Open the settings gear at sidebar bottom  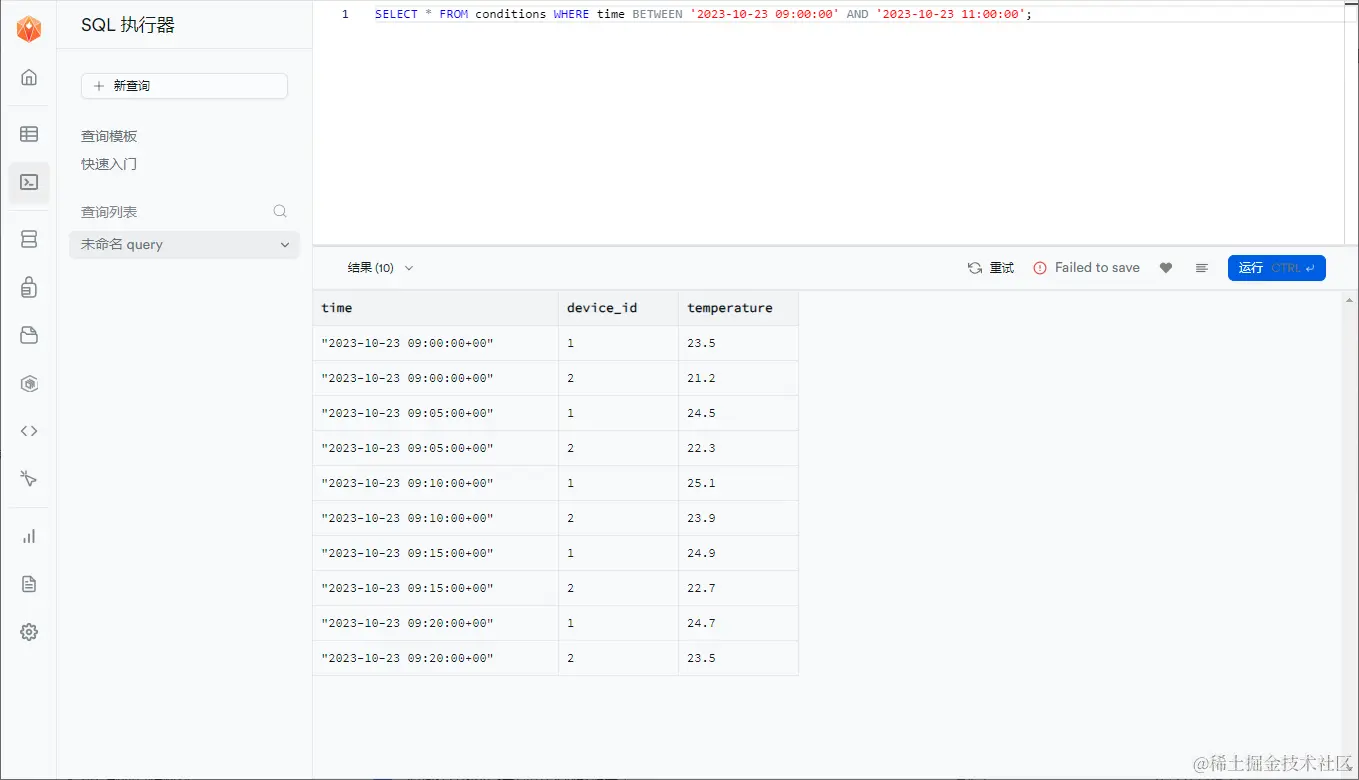[29, 631]
